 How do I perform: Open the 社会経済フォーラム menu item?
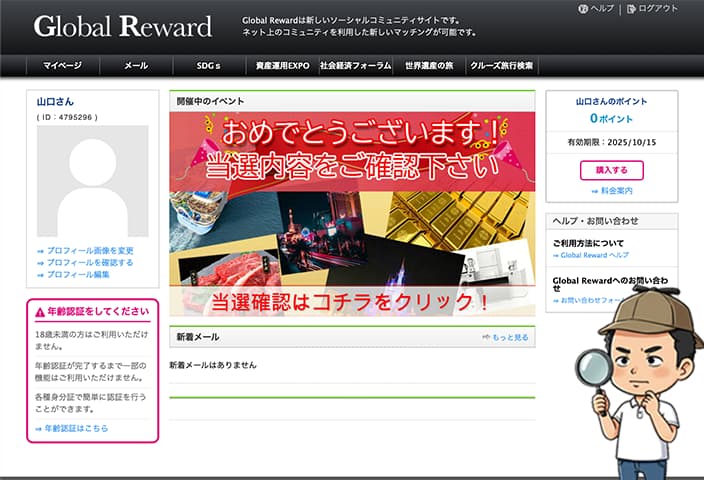click(x=355, y=66)
